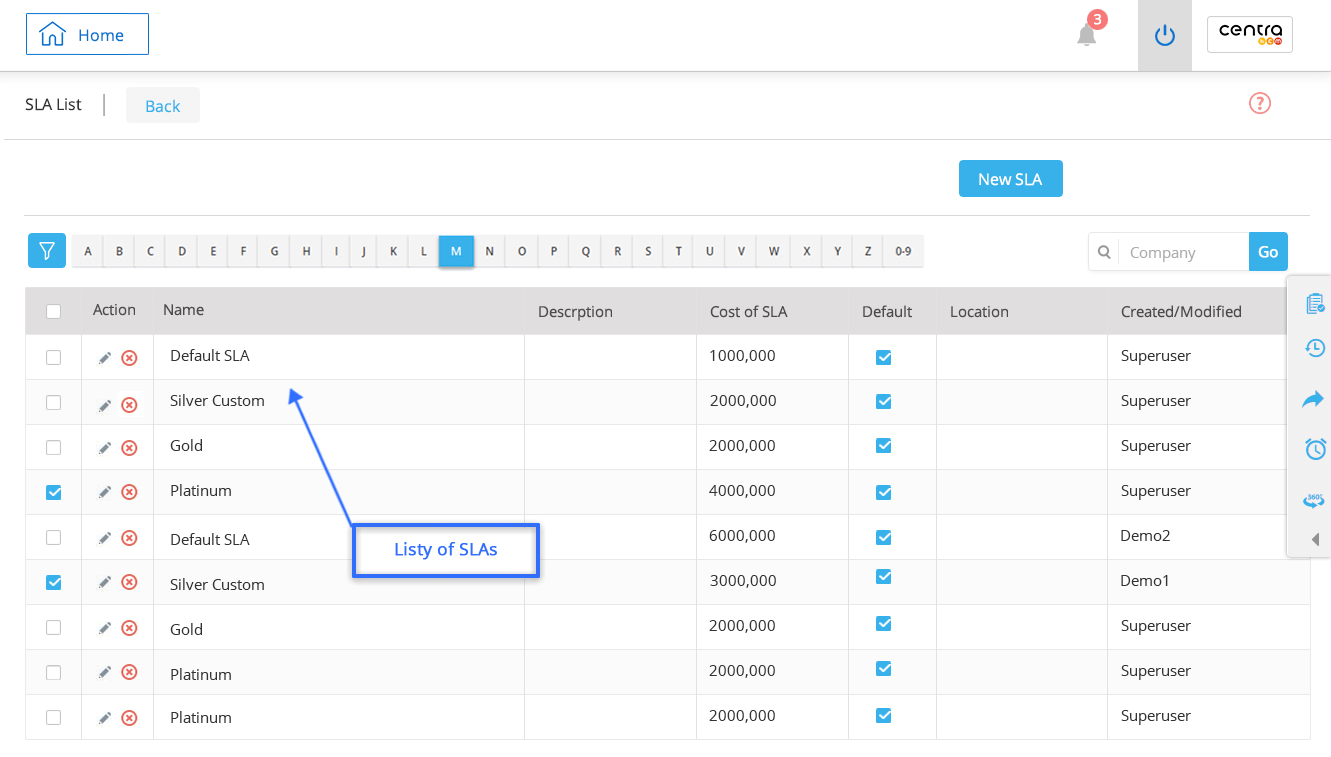The image size is (1331, 757).
Task: Select the share arrow icon in right sidebar
Action: click(x=1314, y=399)
